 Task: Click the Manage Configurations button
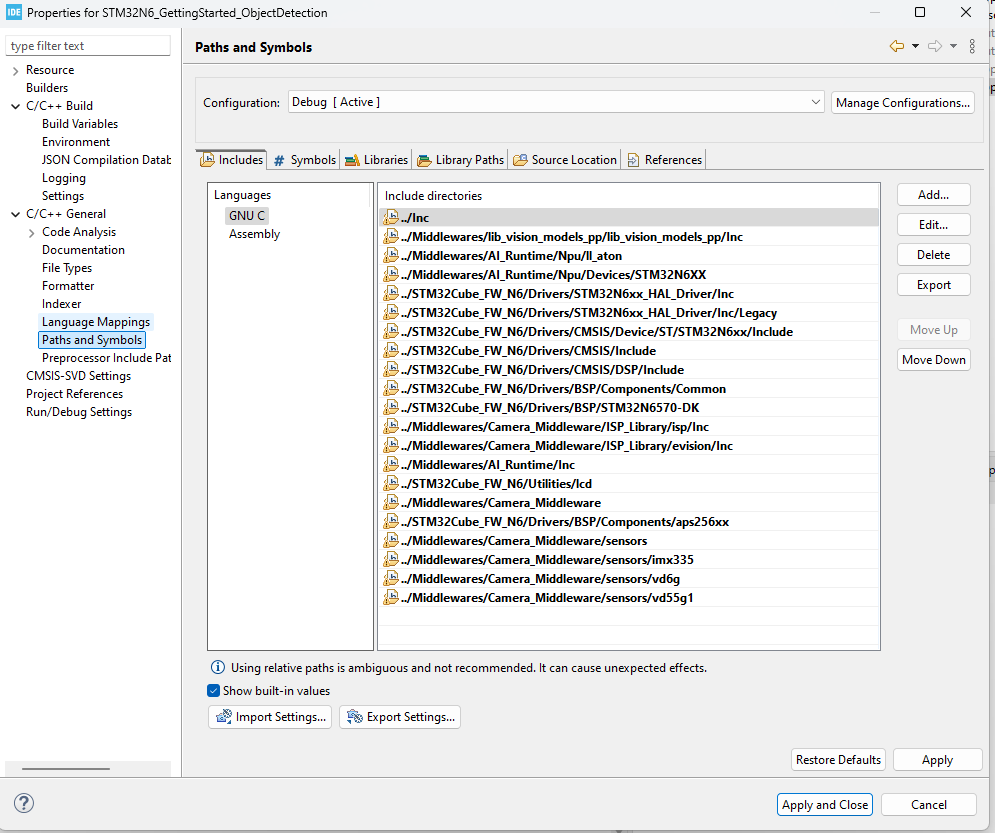click(x=901, y=101)
